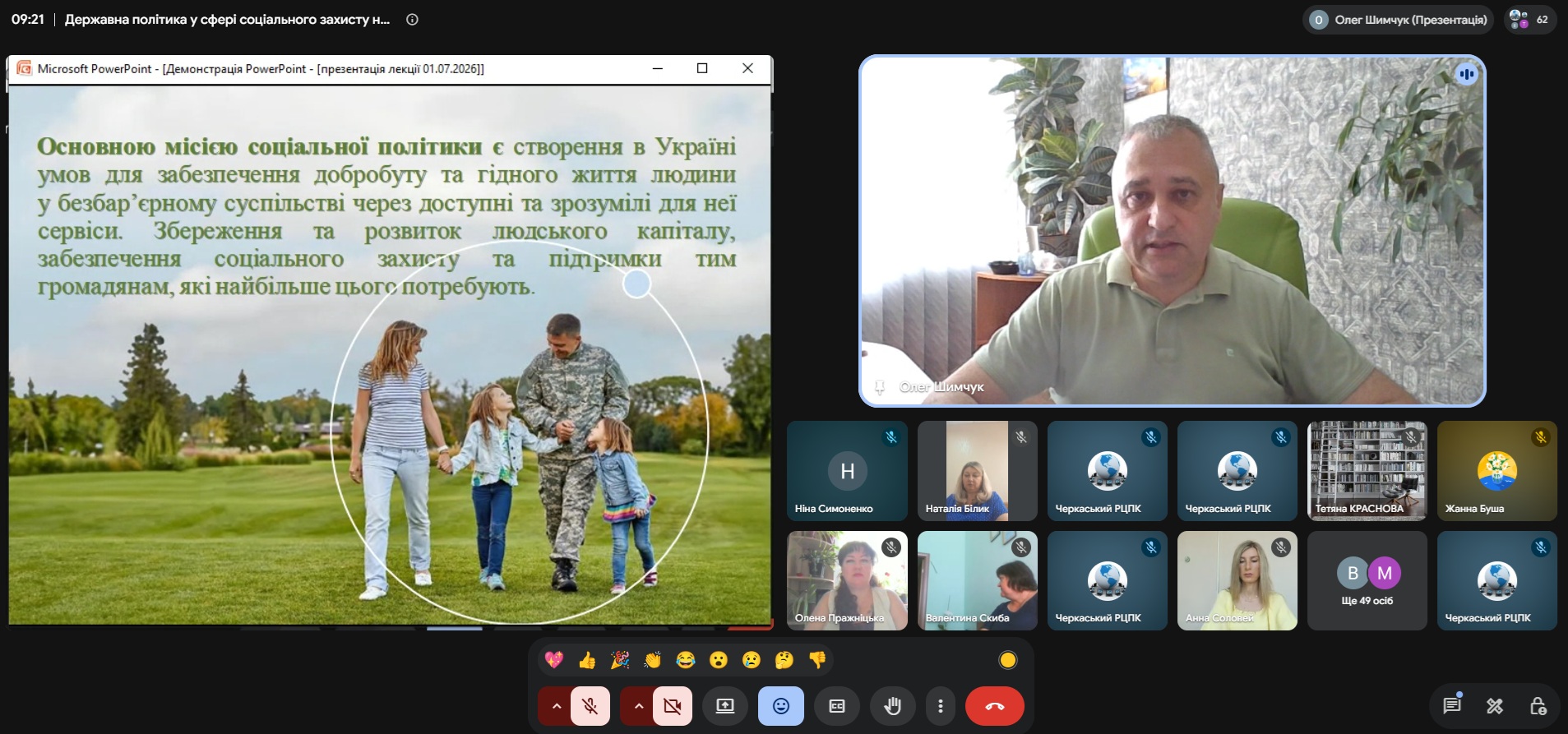Send the thumbs up reaction
Viewport: 1568px width, 734px height.
(587, 660)
